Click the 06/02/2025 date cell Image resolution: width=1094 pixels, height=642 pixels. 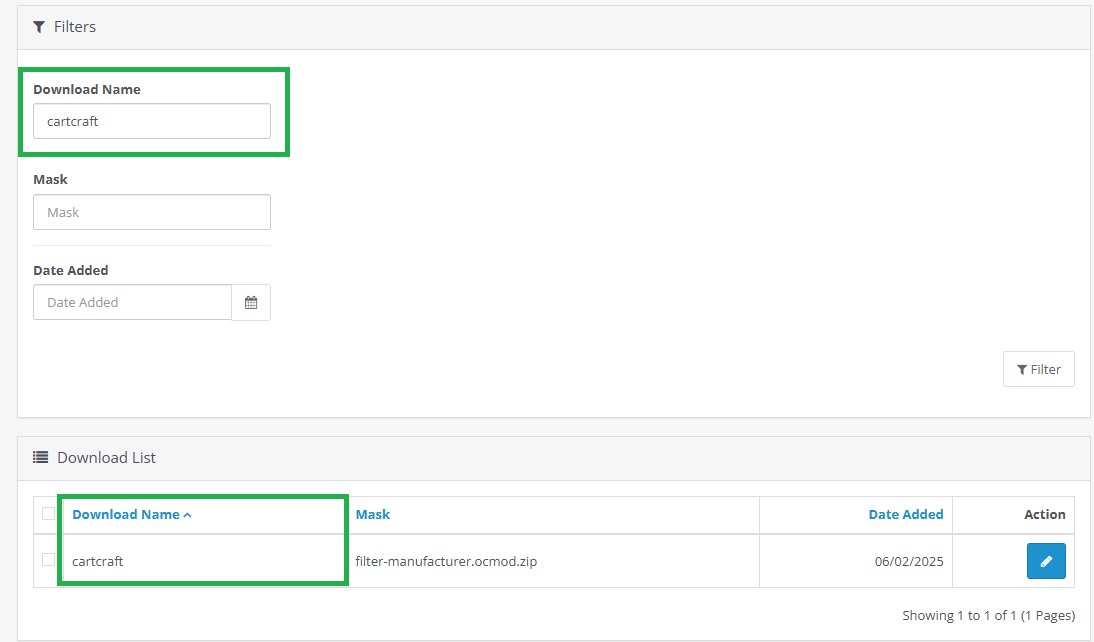tap(908, 562)
